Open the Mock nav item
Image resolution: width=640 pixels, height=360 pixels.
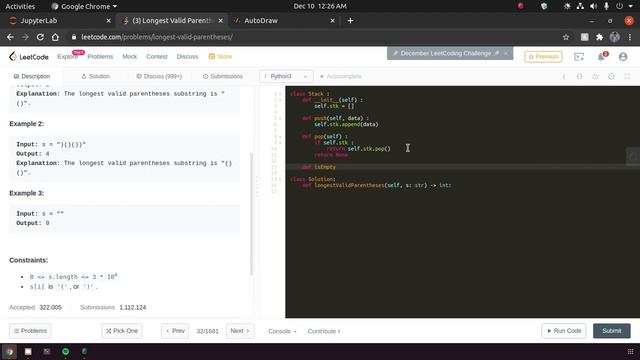(129, 57)
